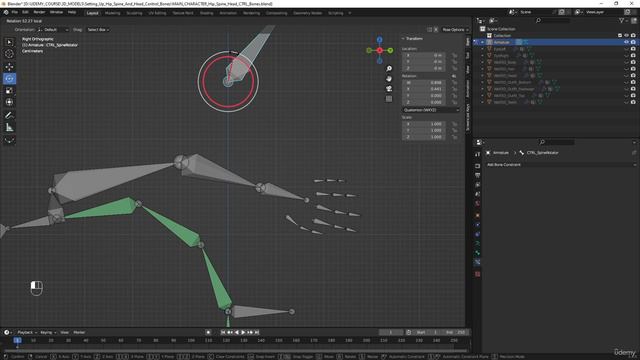Click the Location X value field
The width and height of the screenshot is (640, 360).
(x=424, y=55)
